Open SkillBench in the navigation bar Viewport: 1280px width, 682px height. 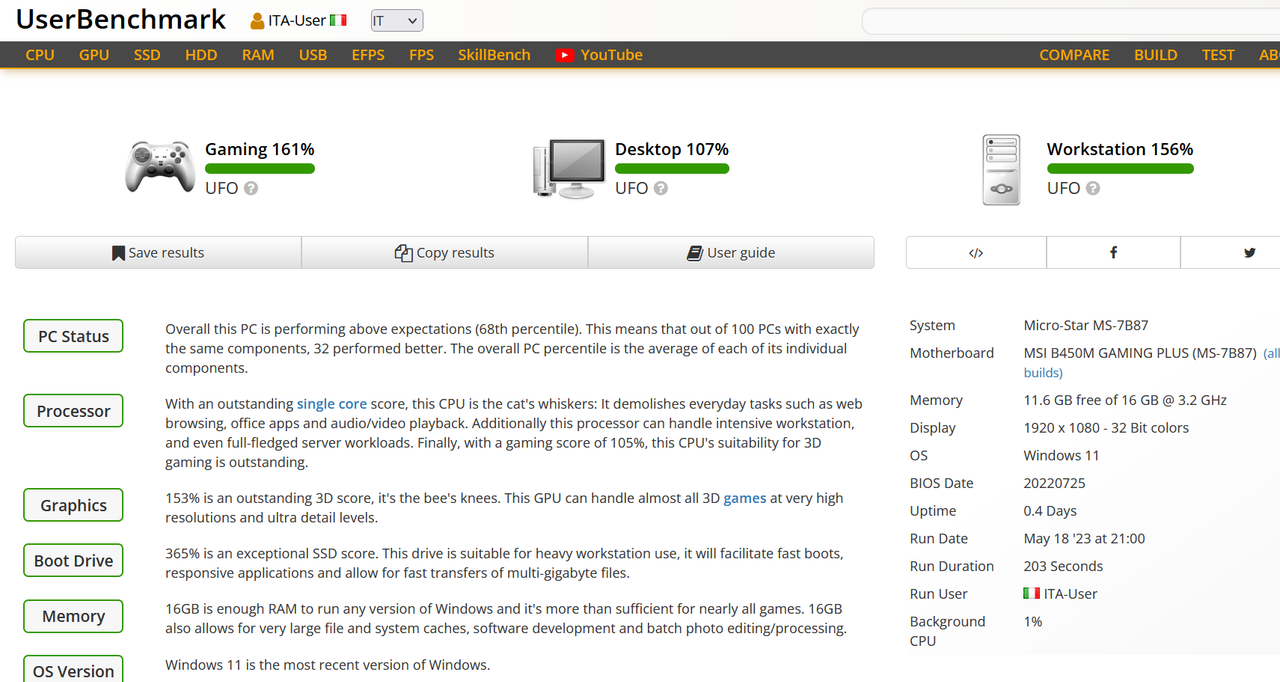pyautogui.click(x=494, y=55)
